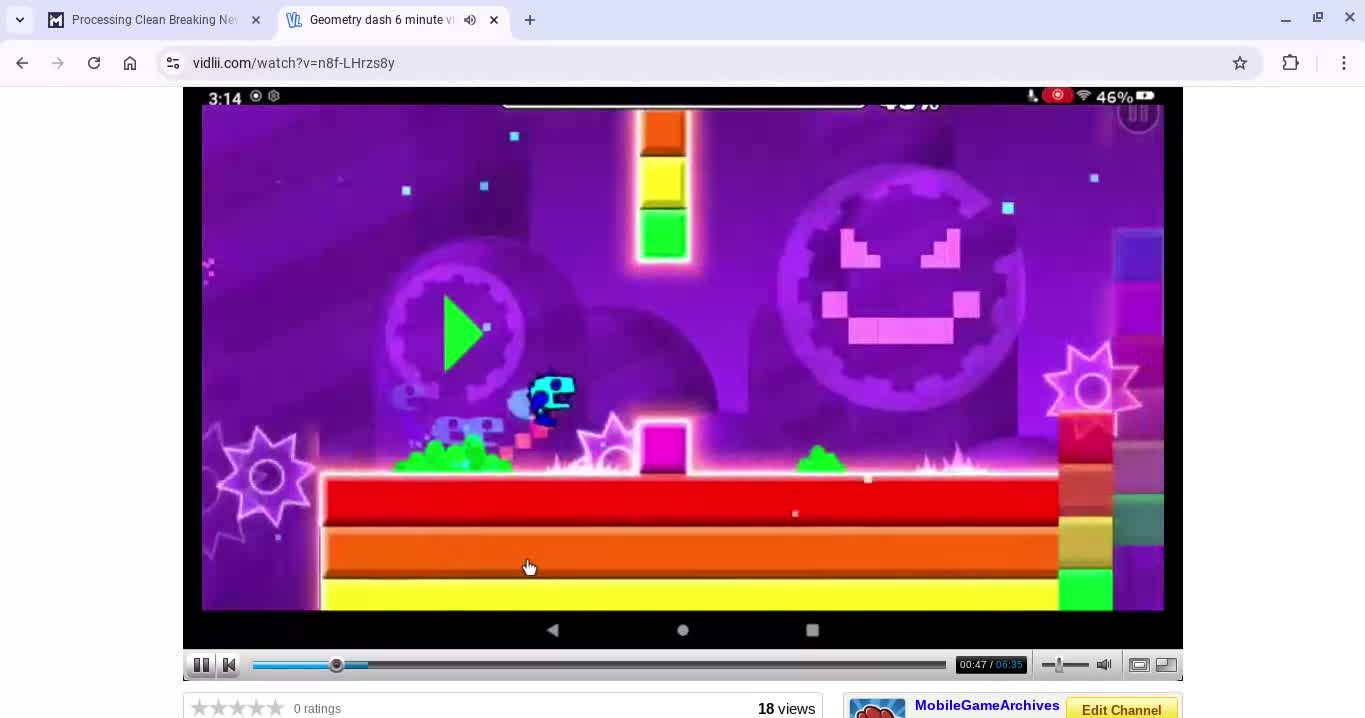Click the Android home circle in the video
The width and height of the screenshot is (1365, 718).
tap(683, 630)
